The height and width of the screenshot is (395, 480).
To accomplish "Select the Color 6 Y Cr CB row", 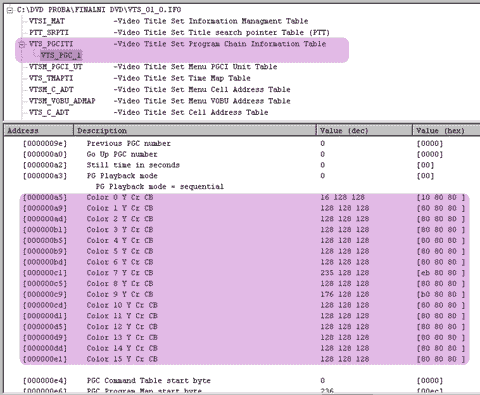I will (244, 262).
